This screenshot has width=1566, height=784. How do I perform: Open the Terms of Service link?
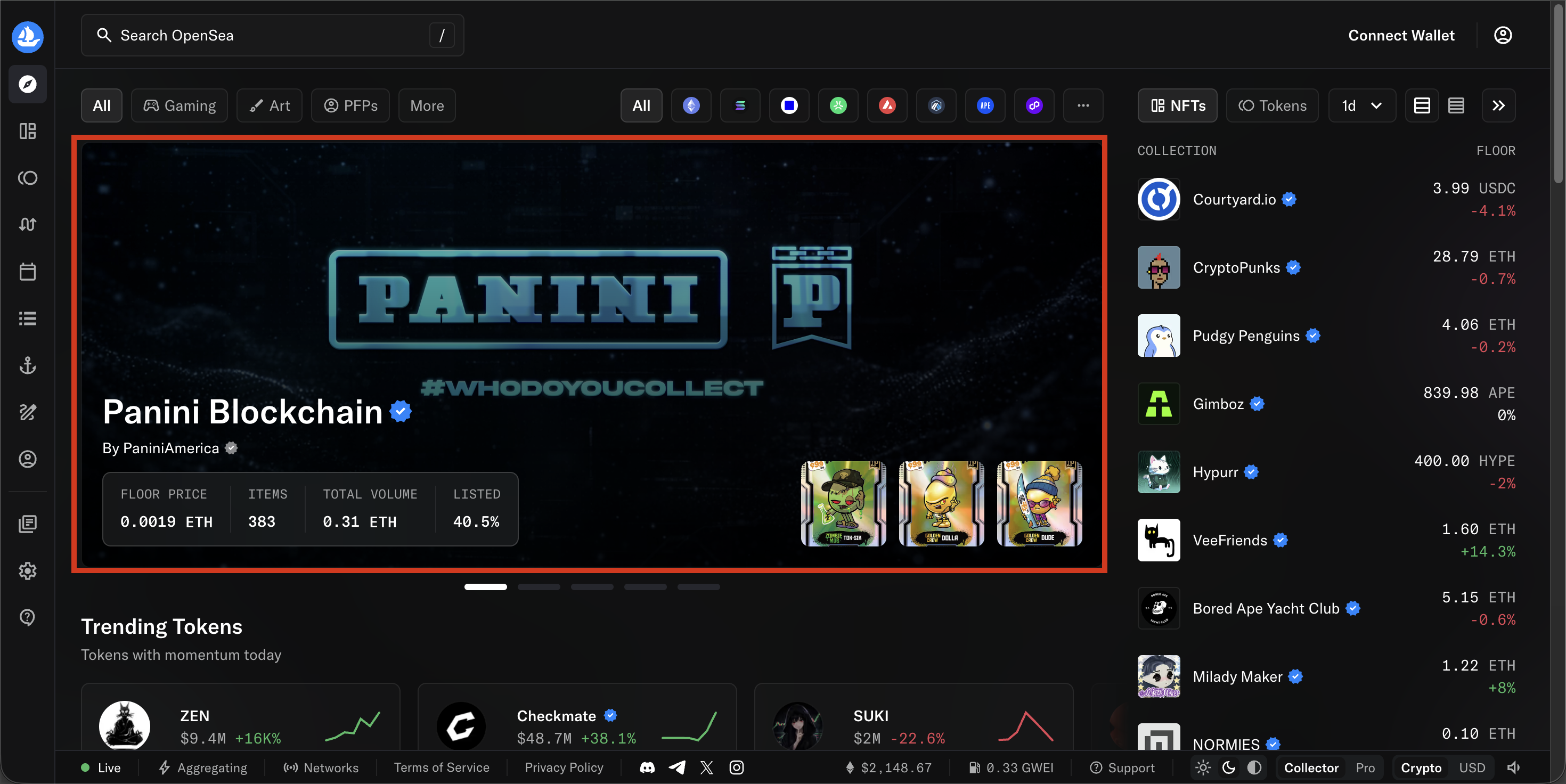442,767
